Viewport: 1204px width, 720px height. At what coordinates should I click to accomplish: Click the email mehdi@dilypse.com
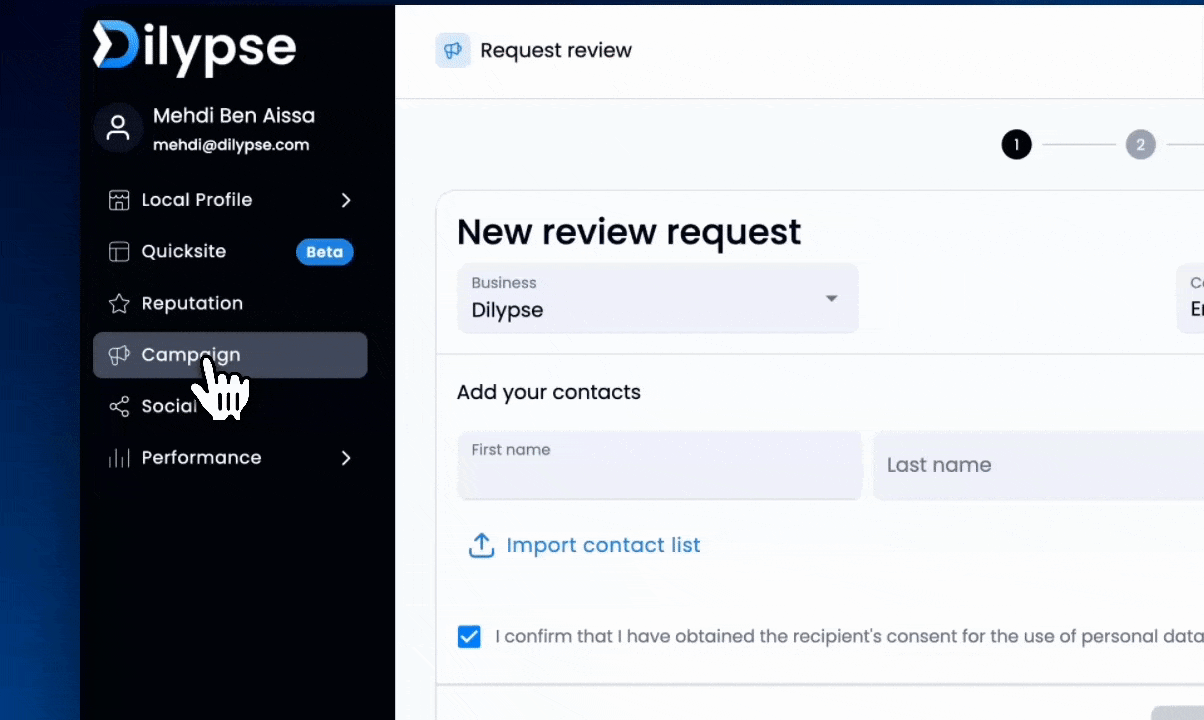[x=231, y=145]
